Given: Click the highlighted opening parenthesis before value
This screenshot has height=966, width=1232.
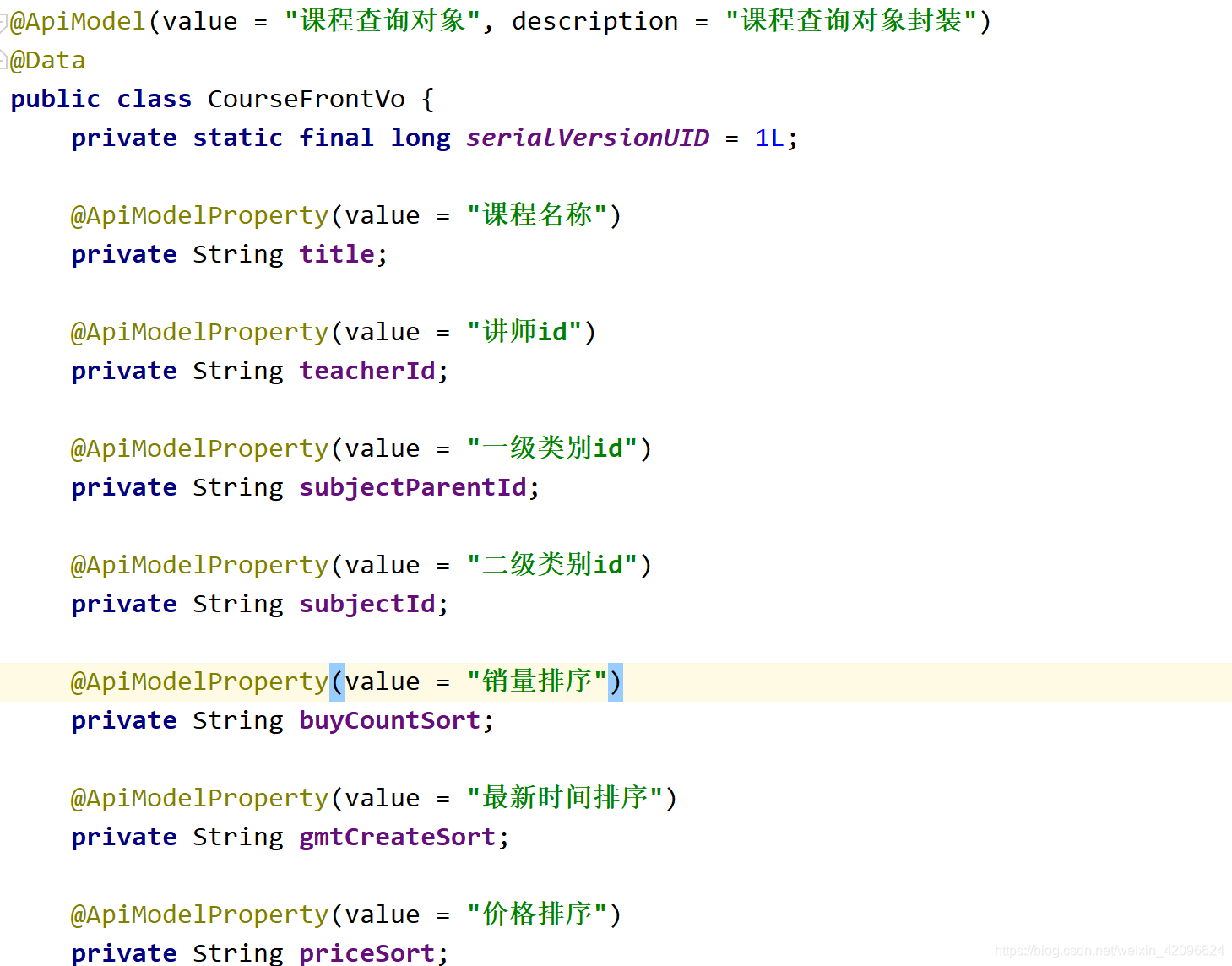Looking at the screenshot, I should (337, 682).
